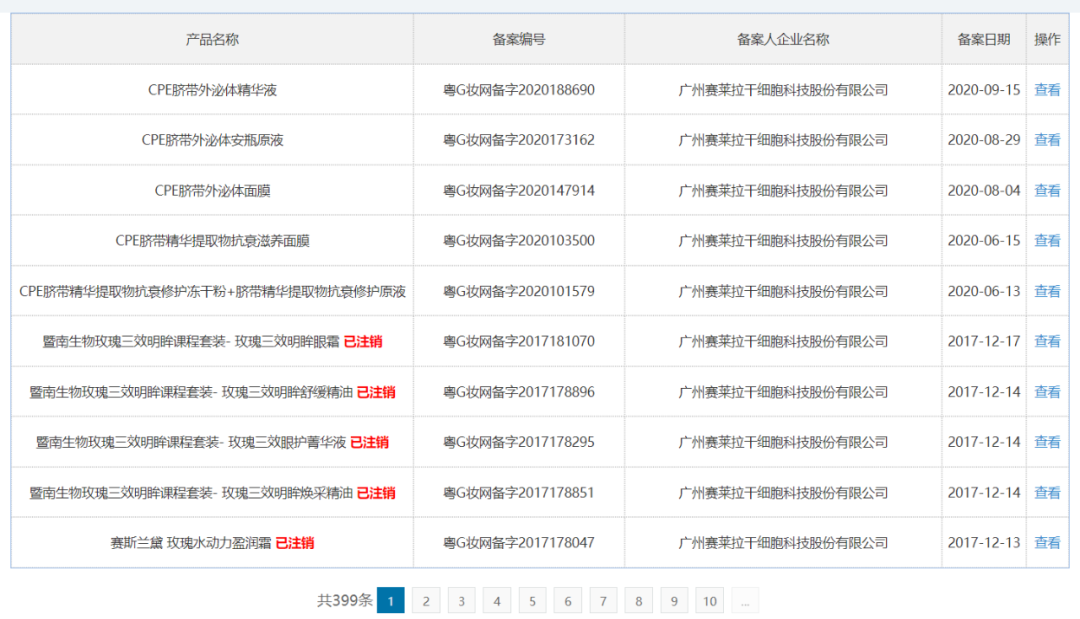Open 查看 link for CPE脐带外泌体精华液
Image resolution: width=1080 pixels, height=619 pixels.
(1047, 90)
